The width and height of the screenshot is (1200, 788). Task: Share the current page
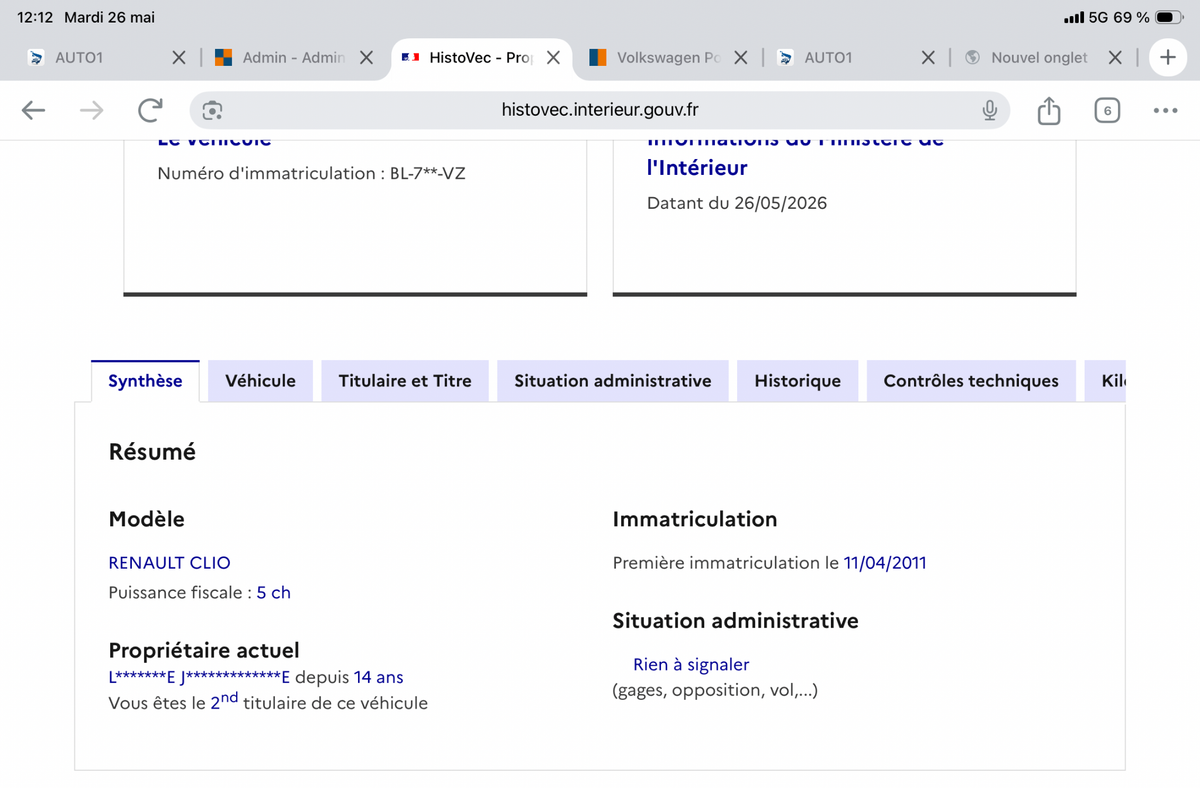coord(1048,110)
